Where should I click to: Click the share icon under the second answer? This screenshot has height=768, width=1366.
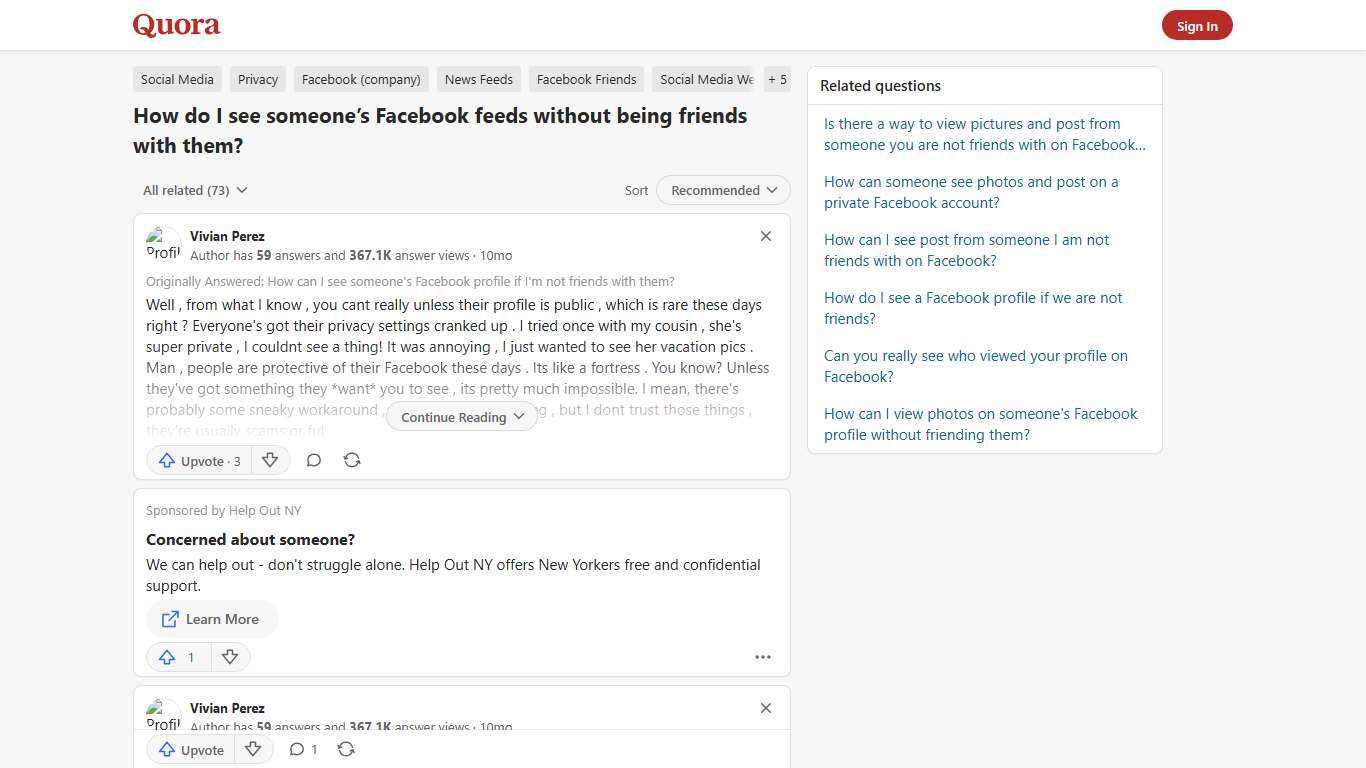[346, 749]
